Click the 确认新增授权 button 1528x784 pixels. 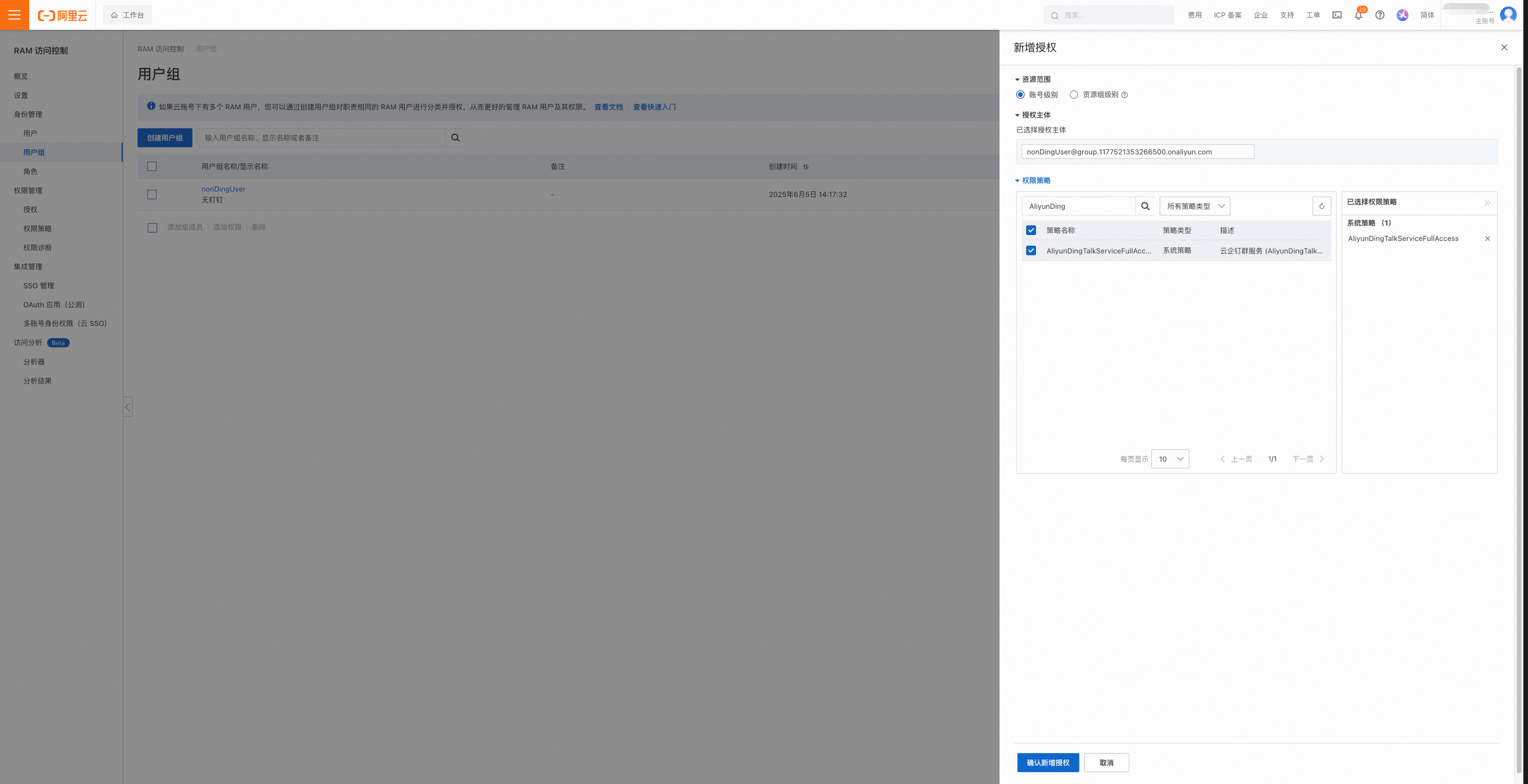1048,762
